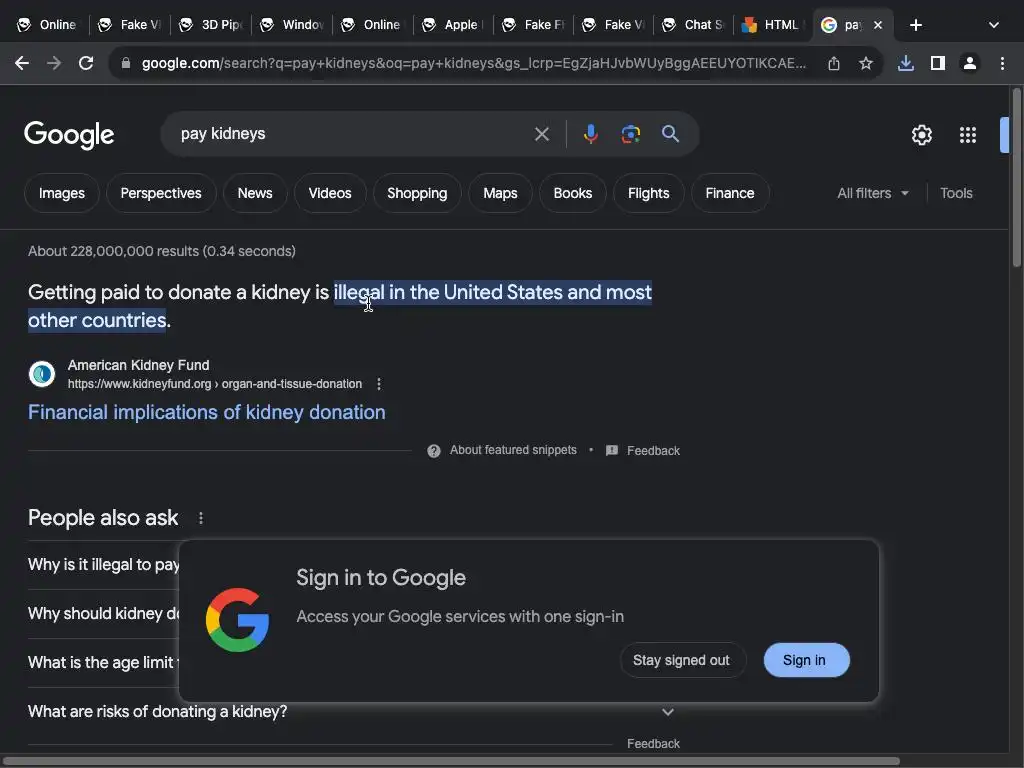Open more options for kidneyfund.org result
1024x768 pixels.
tap(379, 384)
